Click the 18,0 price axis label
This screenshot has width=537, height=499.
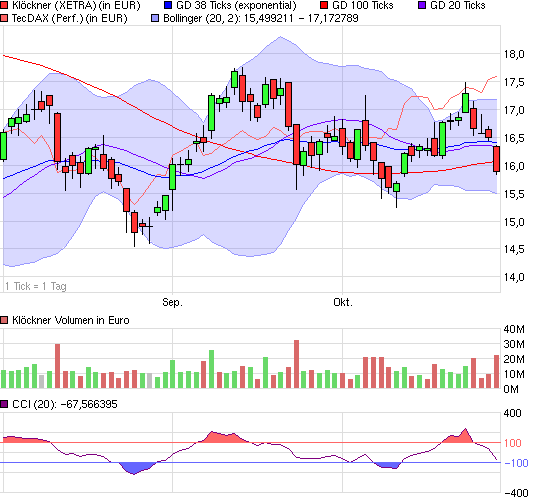(514, 54)
